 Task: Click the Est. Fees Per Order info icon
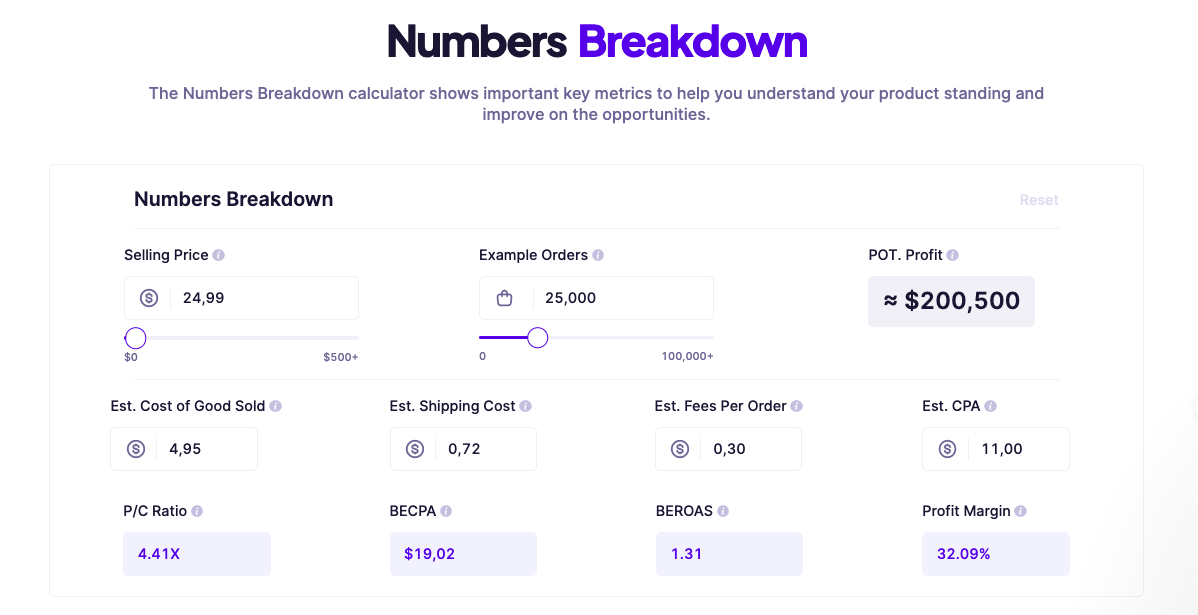pos(797,406)
